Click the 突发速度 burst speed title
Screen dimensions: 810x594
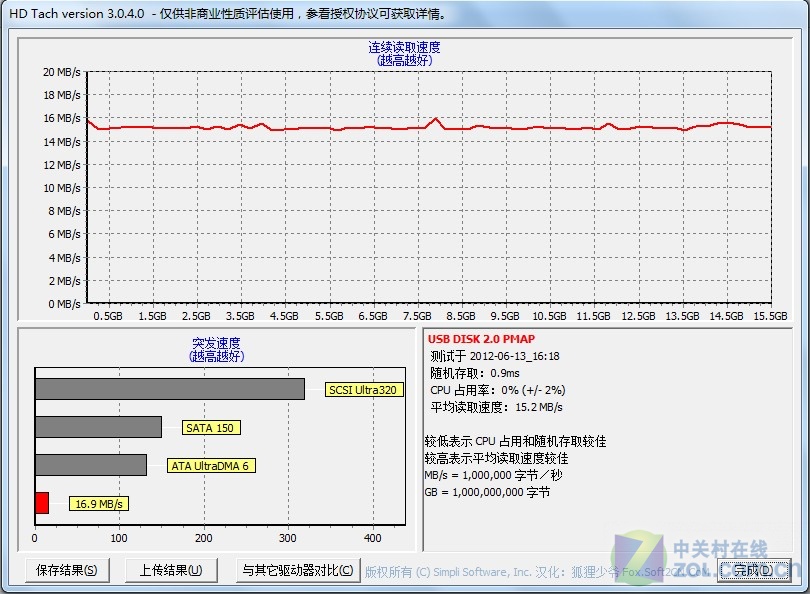tap(216, 343)
